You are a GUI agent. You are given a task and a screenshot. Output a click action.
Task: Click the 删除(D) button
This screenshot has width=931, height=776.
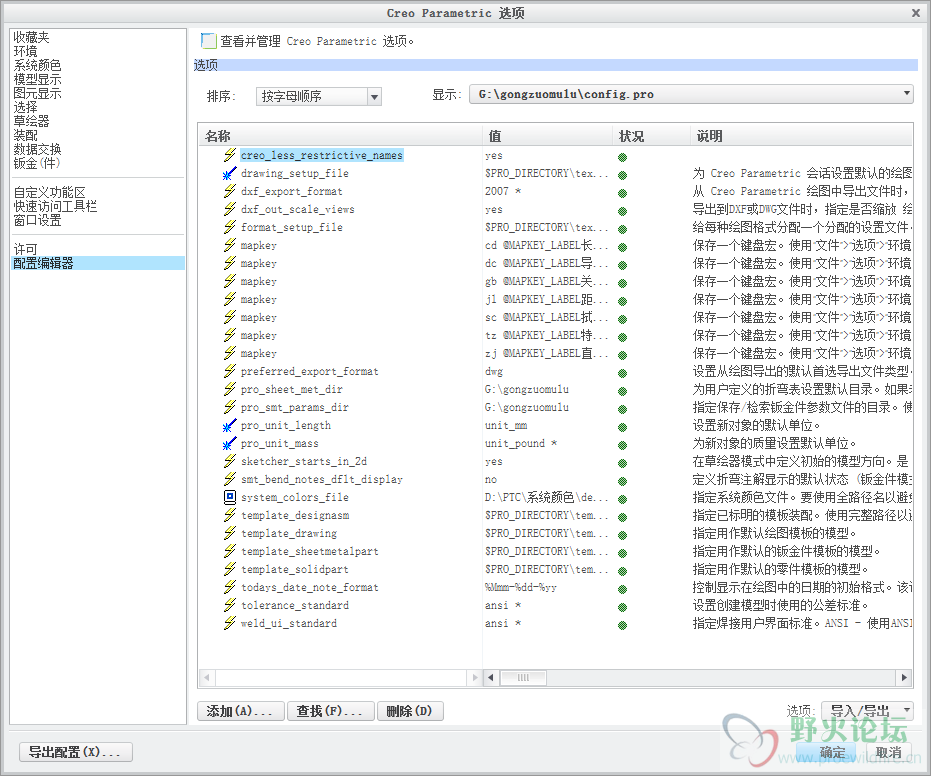[x=410, y=711]
